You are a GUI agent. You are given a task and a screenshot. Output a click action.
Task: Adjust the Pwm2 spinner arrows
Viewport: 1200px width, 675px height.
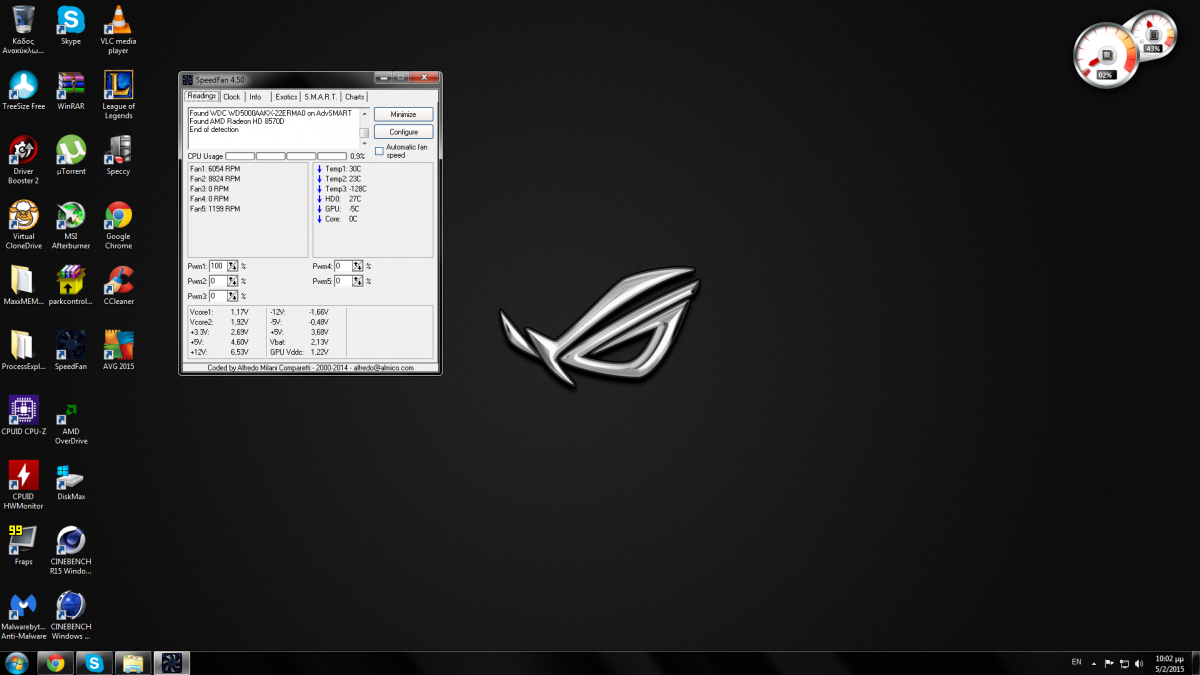[x=233, y=281]
